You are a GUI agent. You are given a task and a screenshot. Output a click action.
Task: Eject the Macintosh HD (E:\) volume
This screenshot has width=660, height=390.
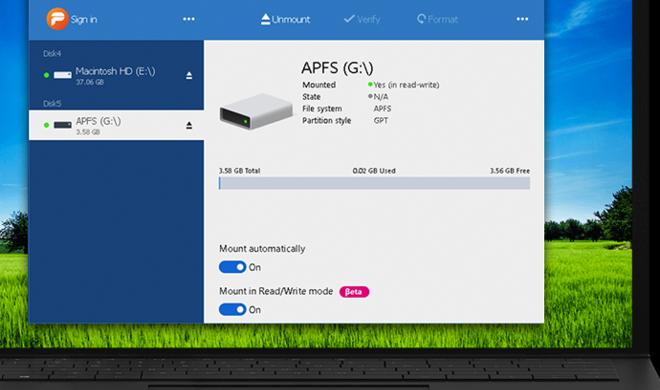click(189, 76)
